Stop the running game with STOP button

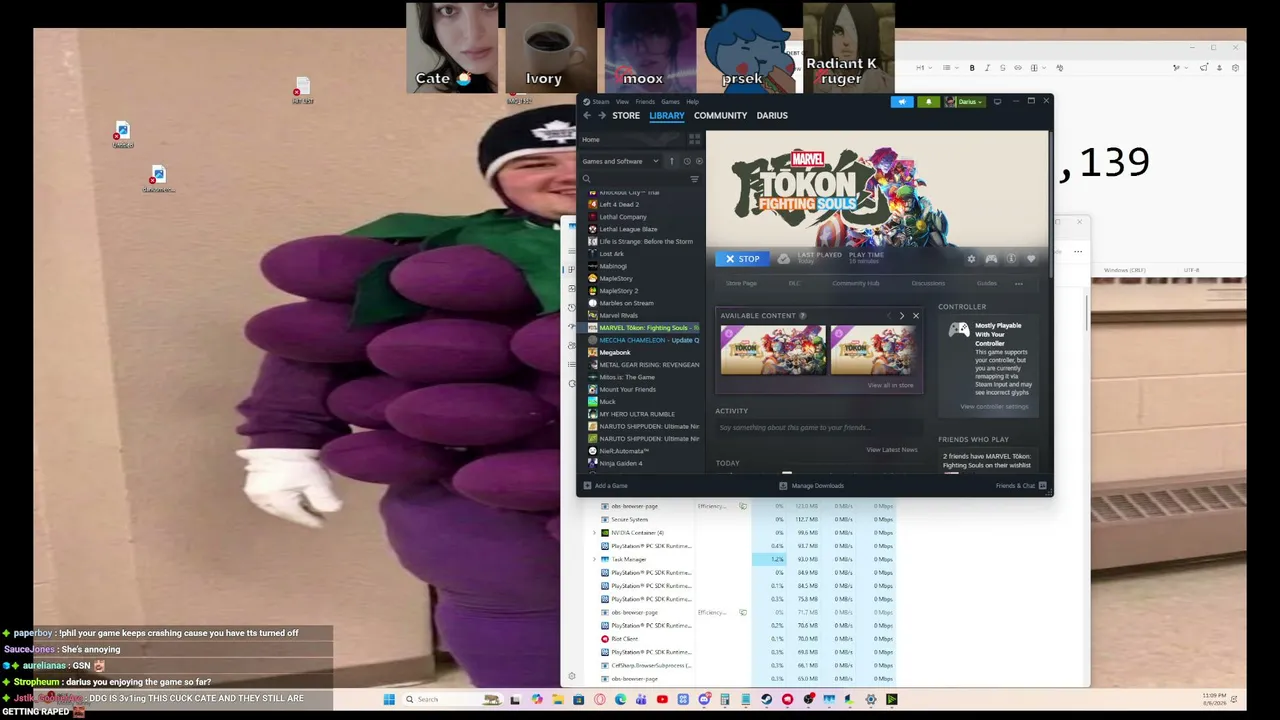click(742, 259)
